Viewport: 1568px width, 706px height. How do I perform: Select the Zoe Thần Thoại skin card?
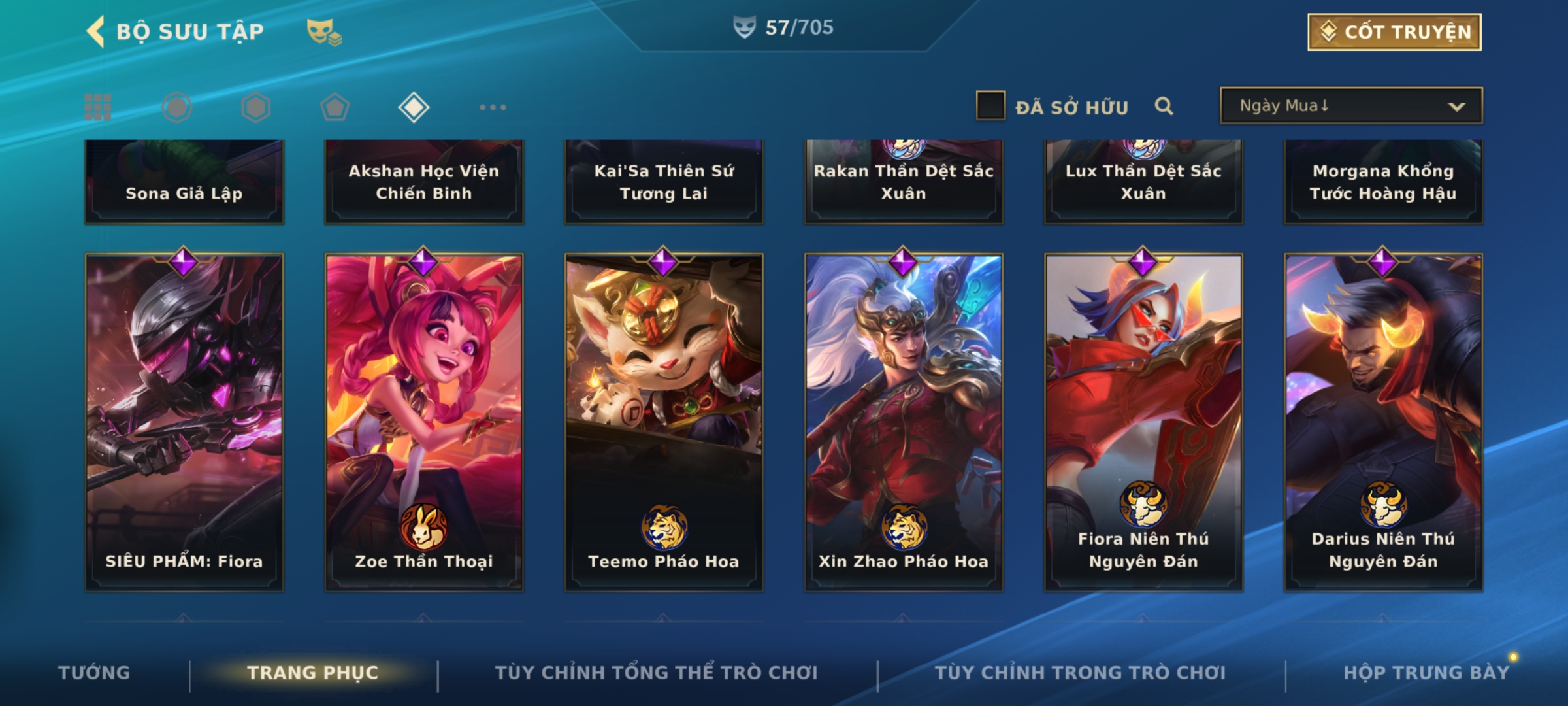pos(424,422)
